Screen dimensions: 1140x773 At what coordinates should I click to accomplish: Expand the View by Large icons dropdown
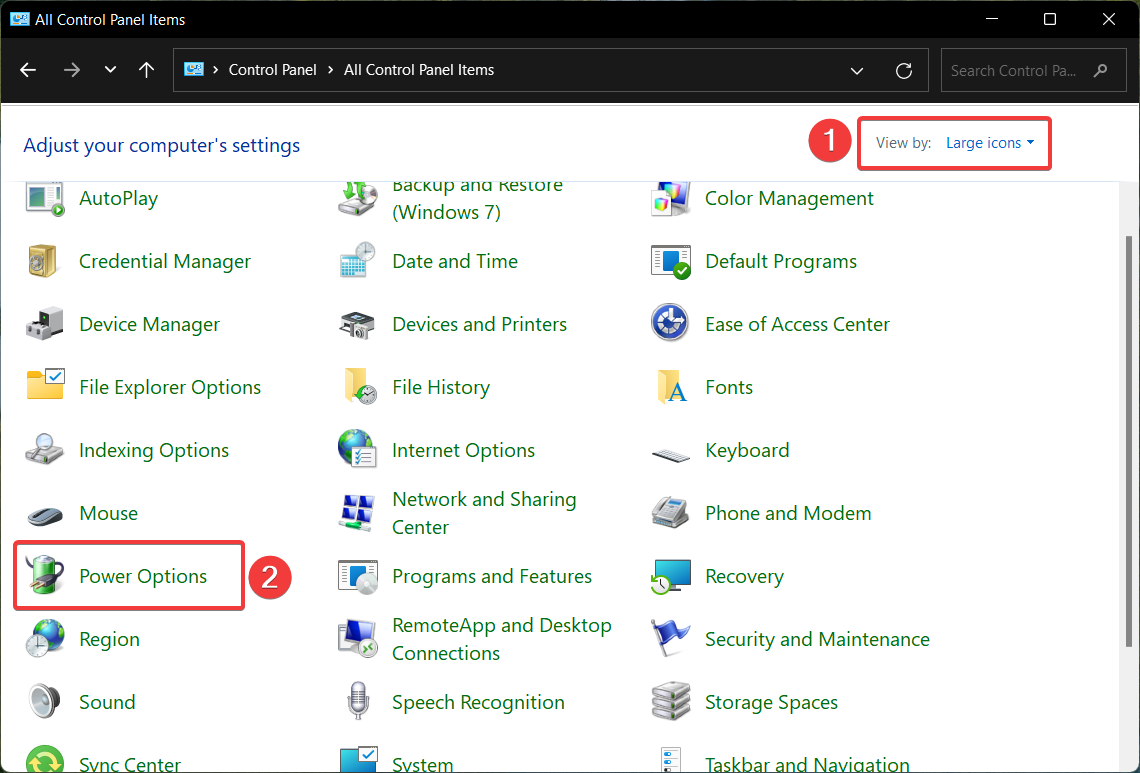point(989,143)
